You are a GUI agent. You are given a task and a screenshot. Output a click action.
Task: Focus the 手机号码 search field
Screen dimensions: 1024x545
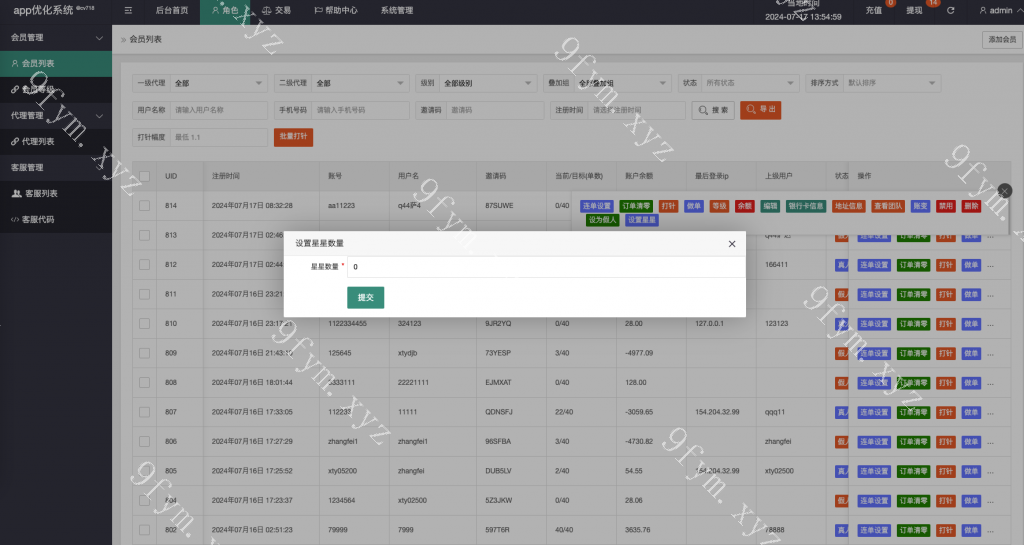click(360, 110)
